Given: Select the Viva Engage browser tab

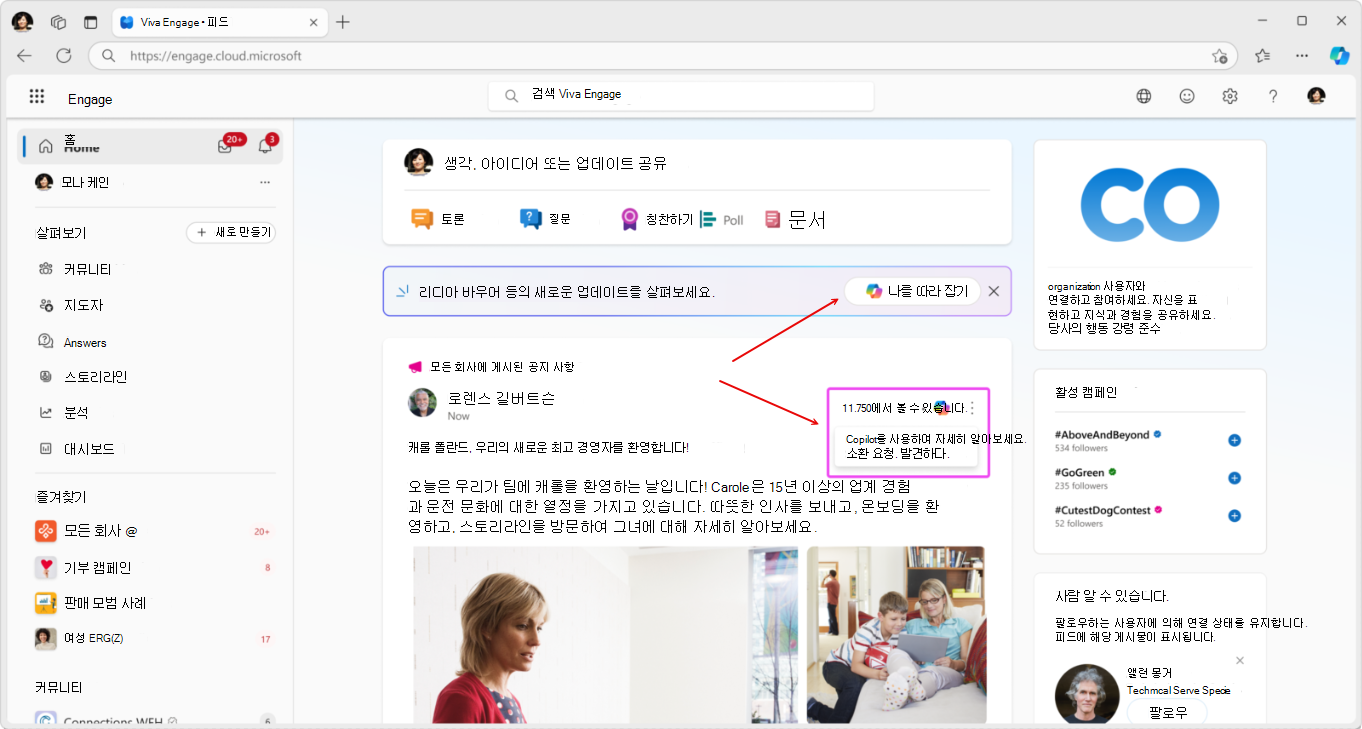Looking at the screenshot, I should [x=218, y=22].
